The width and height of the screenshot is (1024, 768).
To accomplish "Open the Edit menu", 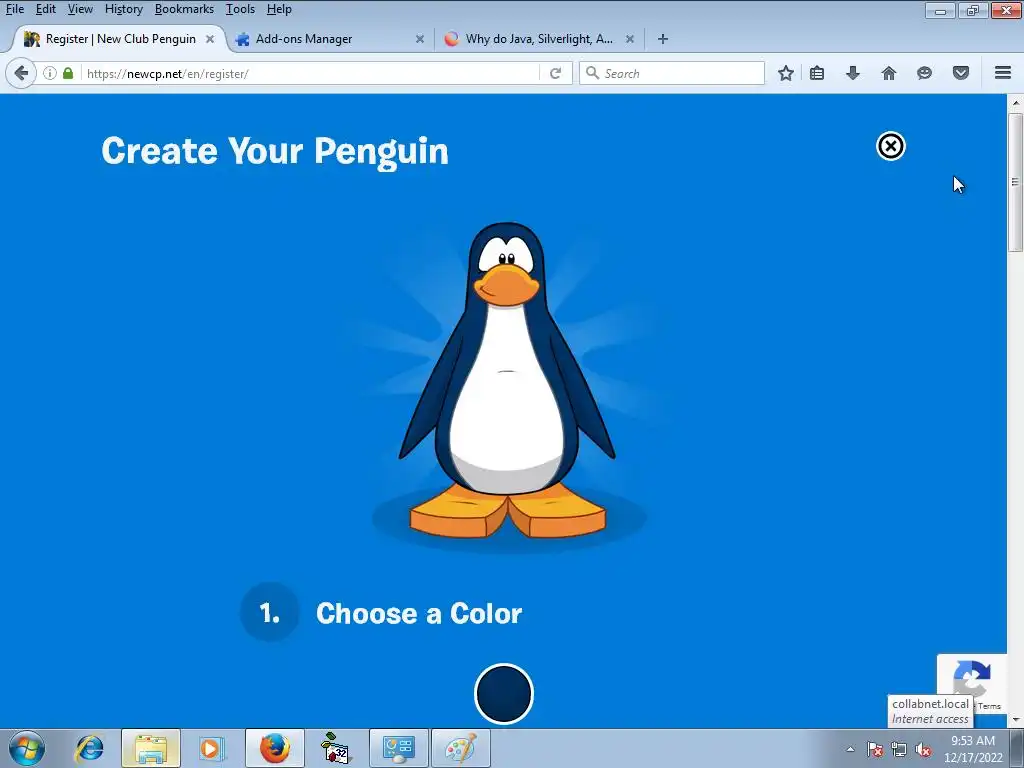I will pos(46,9).
